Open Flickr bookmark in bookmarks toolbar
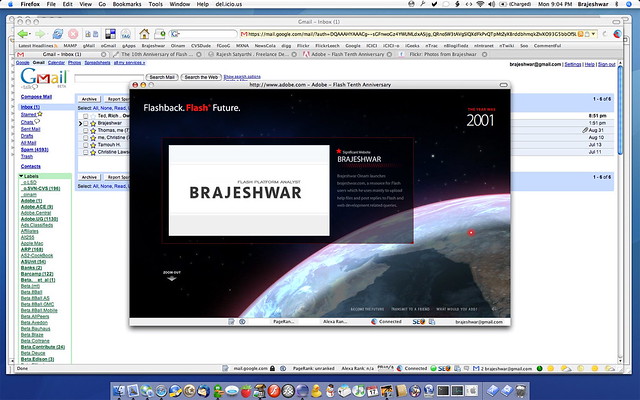 [303, 46]
